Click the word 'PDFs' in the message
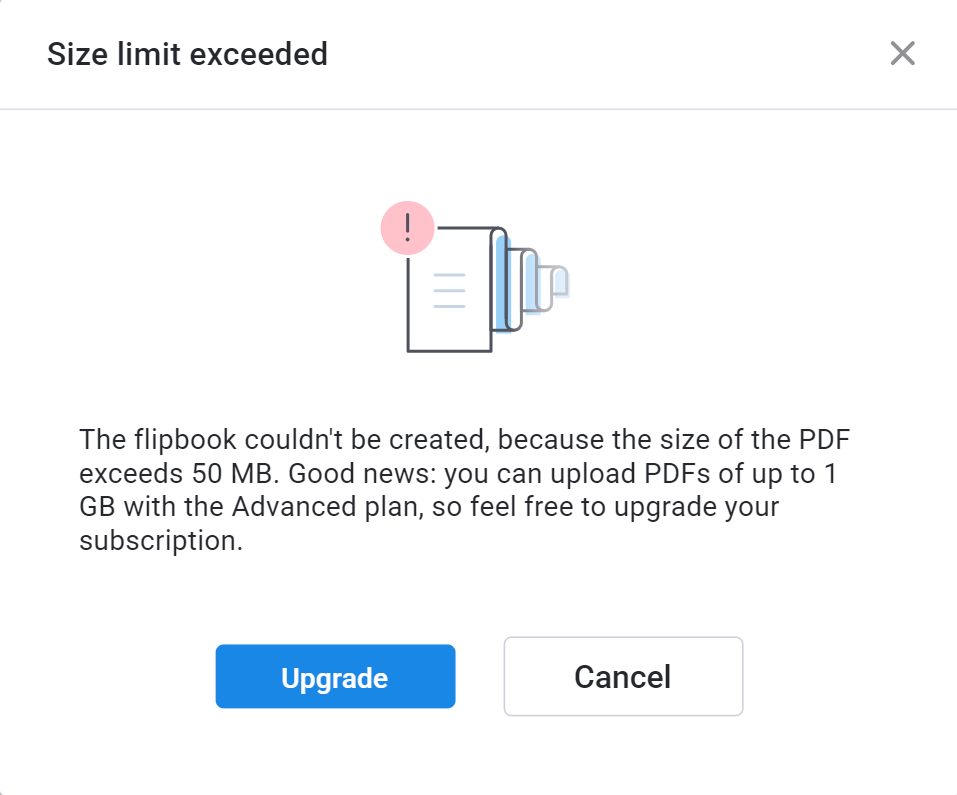This screenshot has width=957, height=795. [677, 473]
